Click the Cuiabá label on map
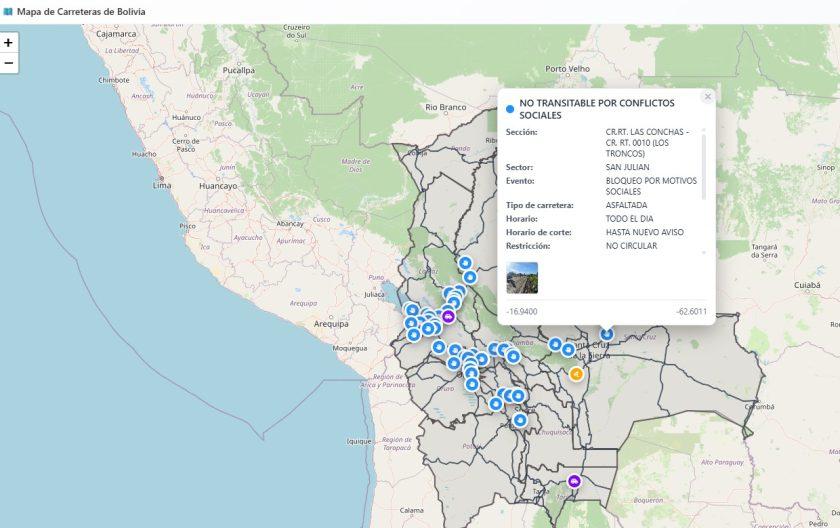The image size is (840, 528). [x=807, y=285]
